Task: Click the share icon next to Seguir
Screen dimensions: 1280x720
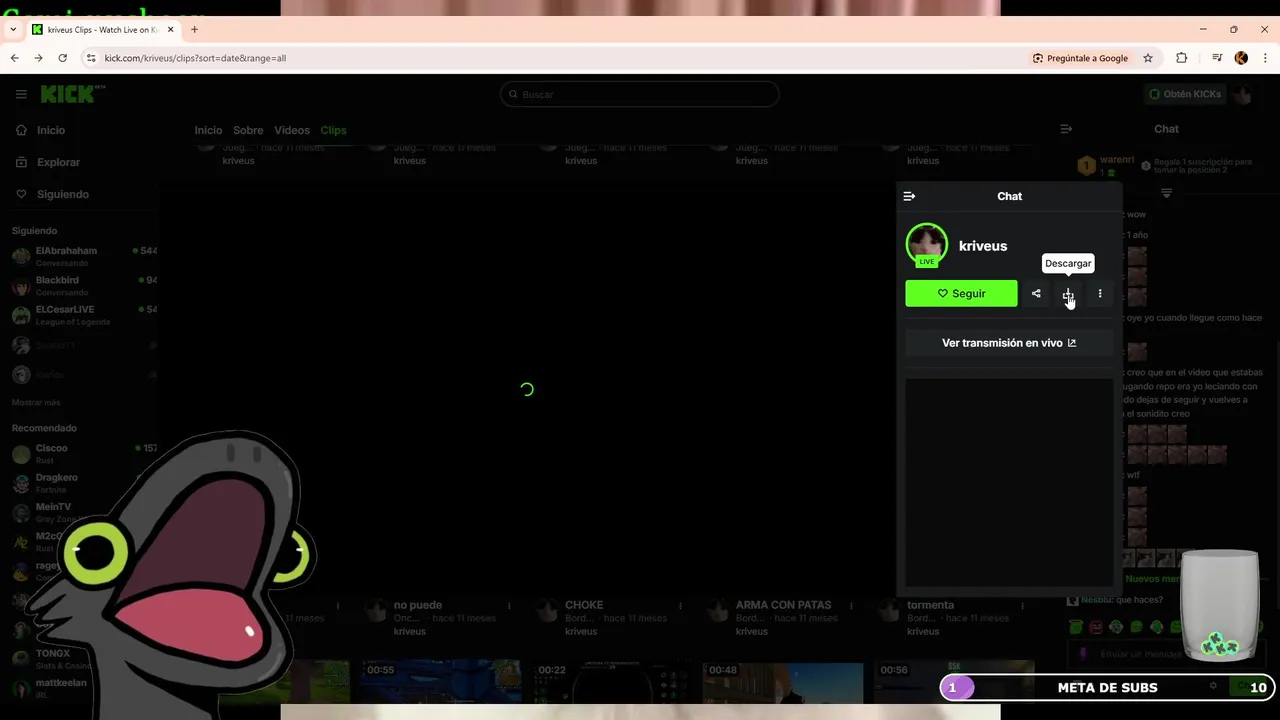Action: [x=1036, y=294]
